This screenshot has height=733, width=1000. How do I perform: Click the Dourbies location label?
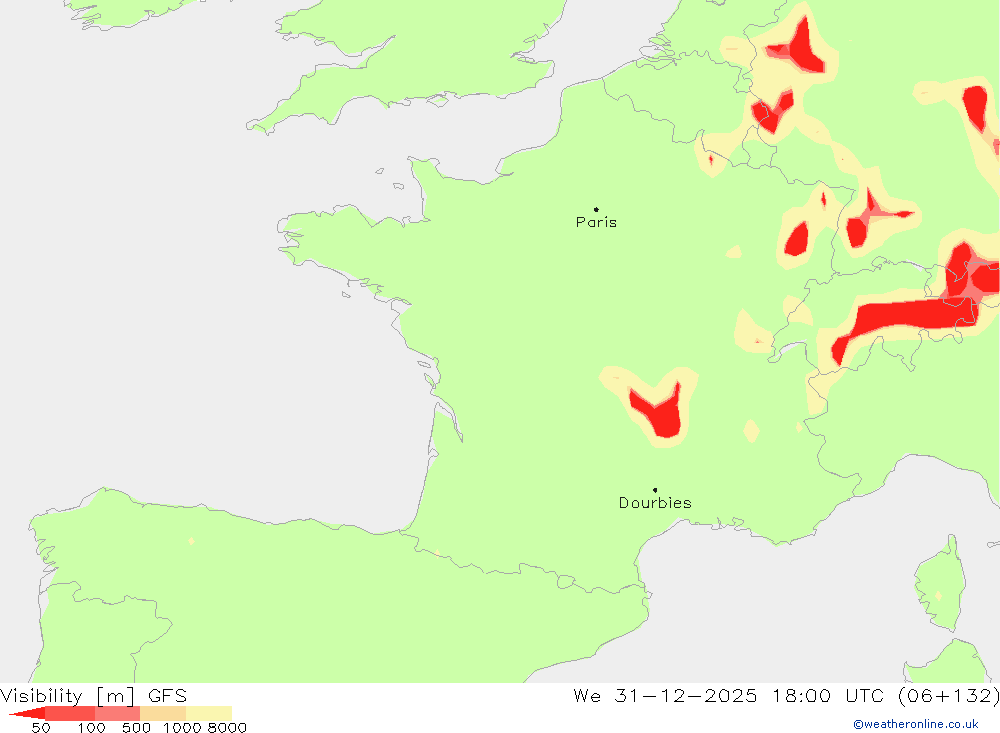[655, 503]
